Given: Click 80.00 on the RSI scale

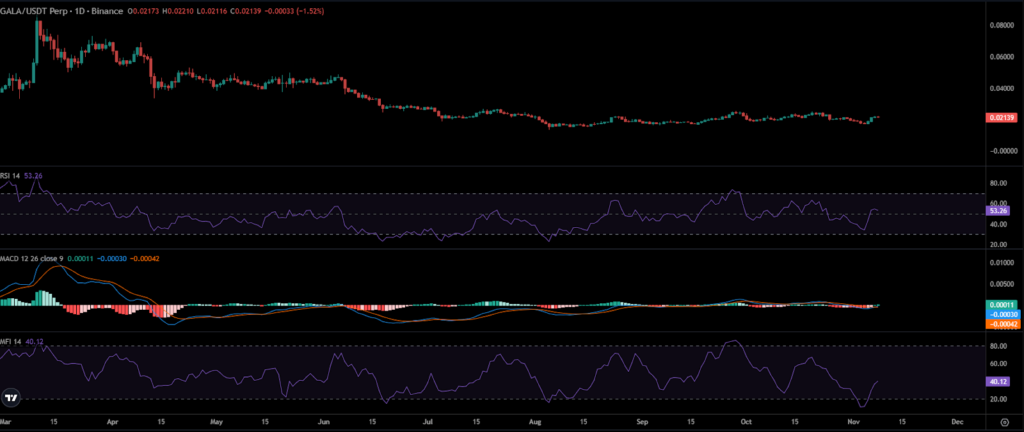Looking at the screenshot, I should [x=999, y=184].
